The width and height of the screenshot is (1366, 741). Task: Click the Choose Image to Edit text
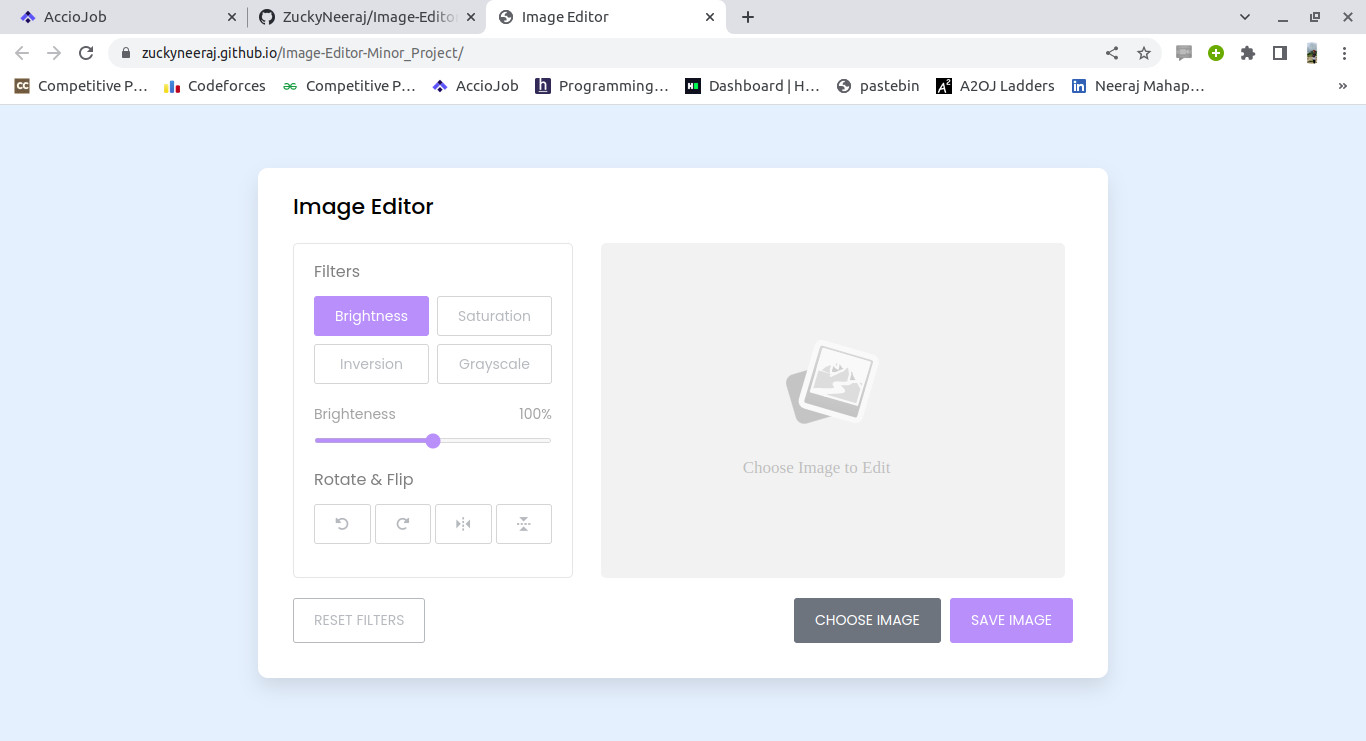click(816, 467)
